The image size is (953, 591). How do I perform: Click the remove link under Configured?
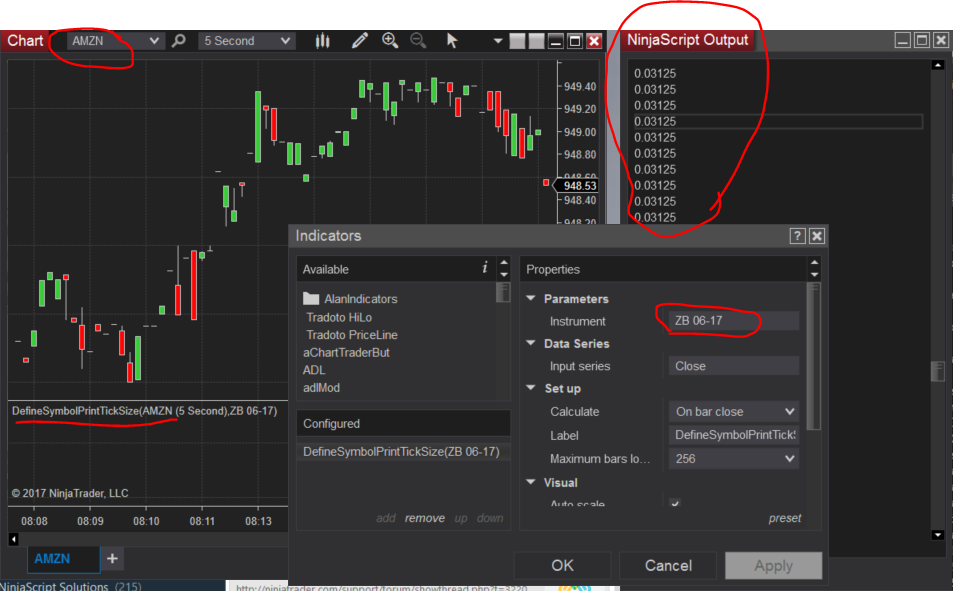coord(424,518)
